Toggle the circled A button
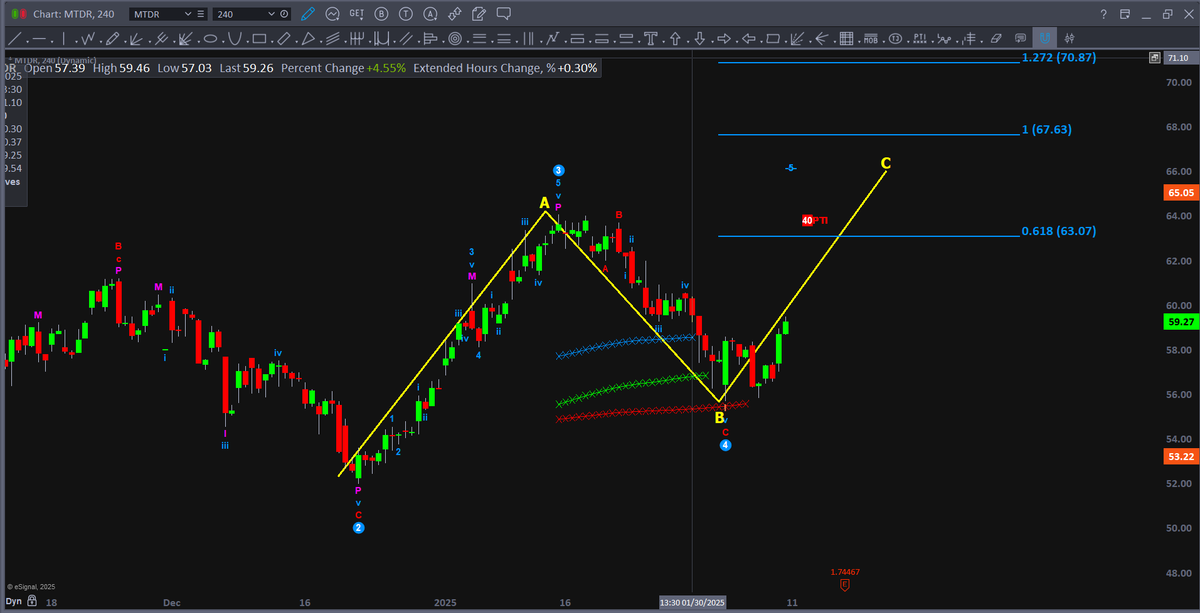 coord(430,14)
